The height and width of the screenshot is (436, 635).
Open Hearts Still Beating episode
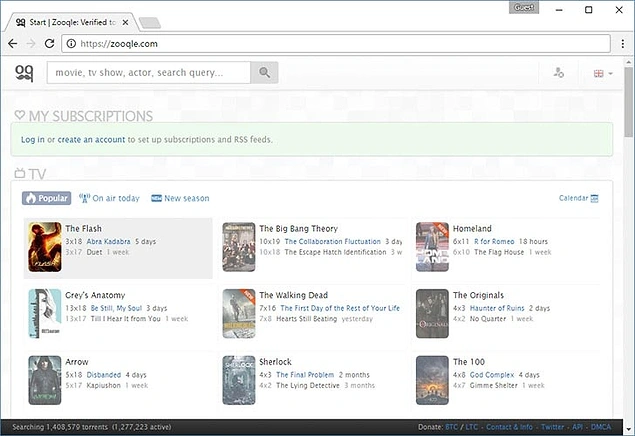[x=307, y=319]
